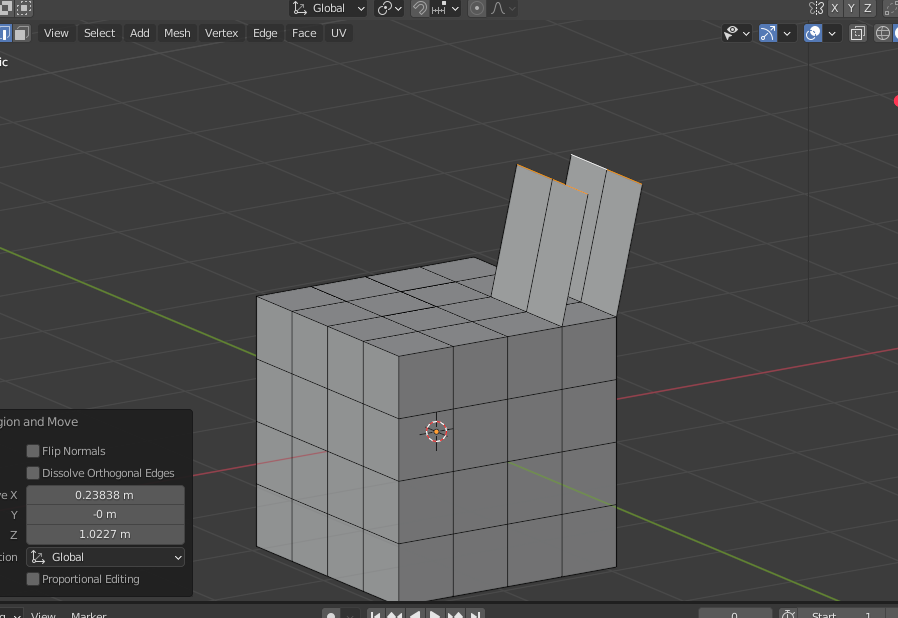This screenshot has width=898, height=618.
Task: Jump to timeline end frame
Action: click(475, 615)
